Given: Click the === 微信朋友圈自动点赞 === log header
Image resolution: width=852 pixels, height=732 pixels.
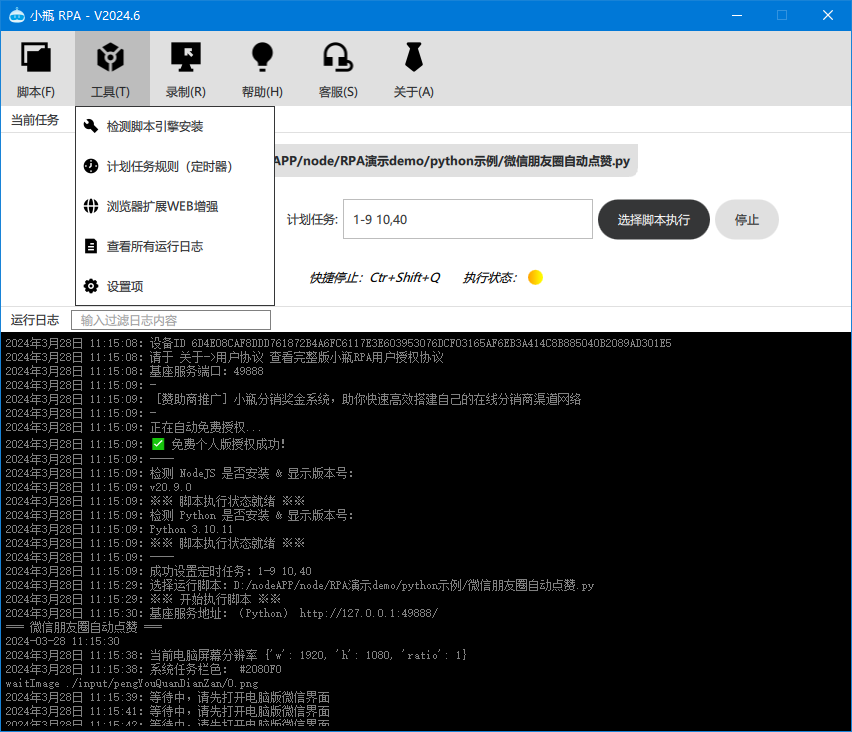Looking at the screenshot, I should [84, 628].
